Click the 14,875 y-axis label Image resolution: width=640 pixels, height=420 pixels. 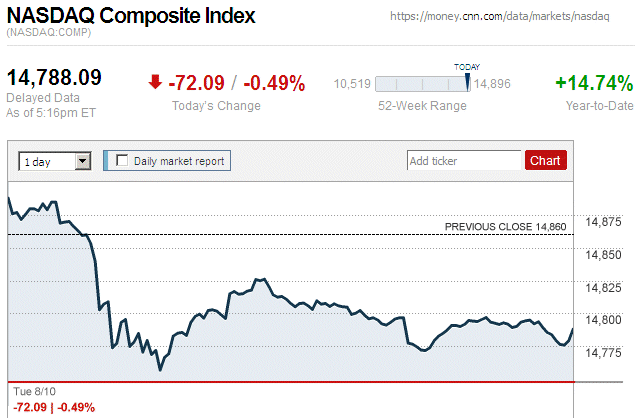tap(603, 222)
